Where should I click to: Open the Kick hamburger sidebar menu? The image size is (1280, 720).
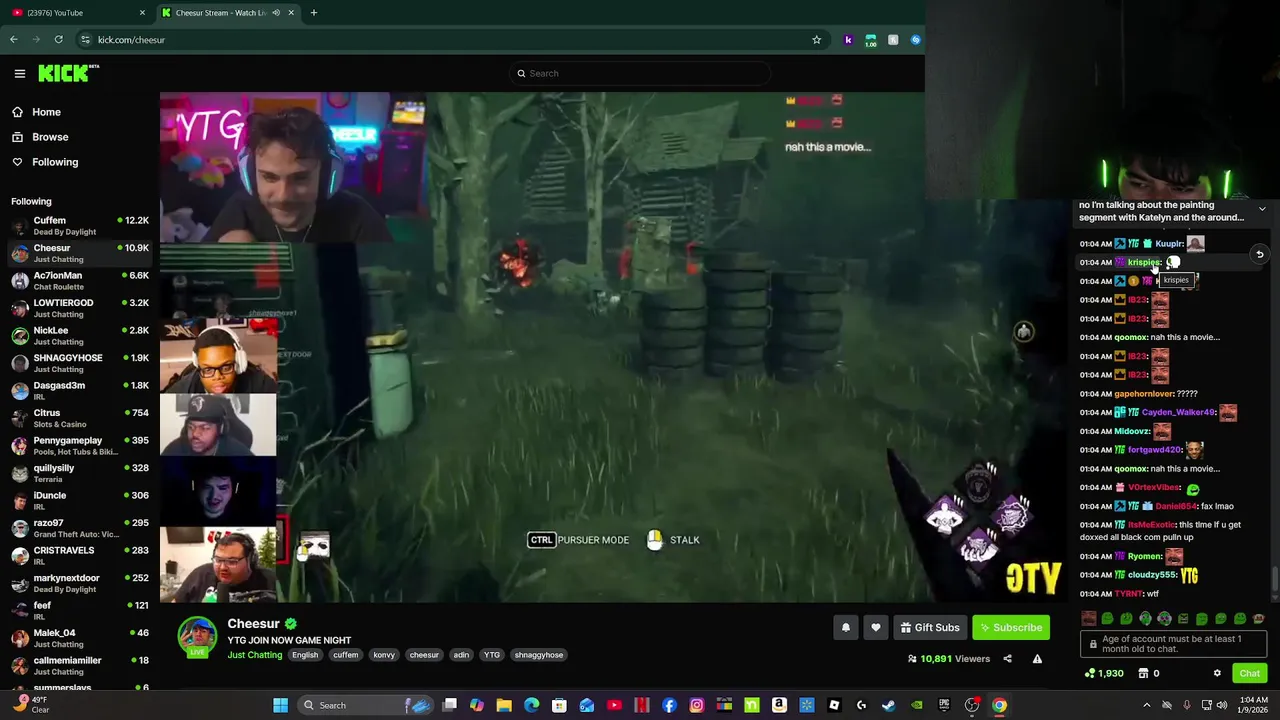pos(19,73)
